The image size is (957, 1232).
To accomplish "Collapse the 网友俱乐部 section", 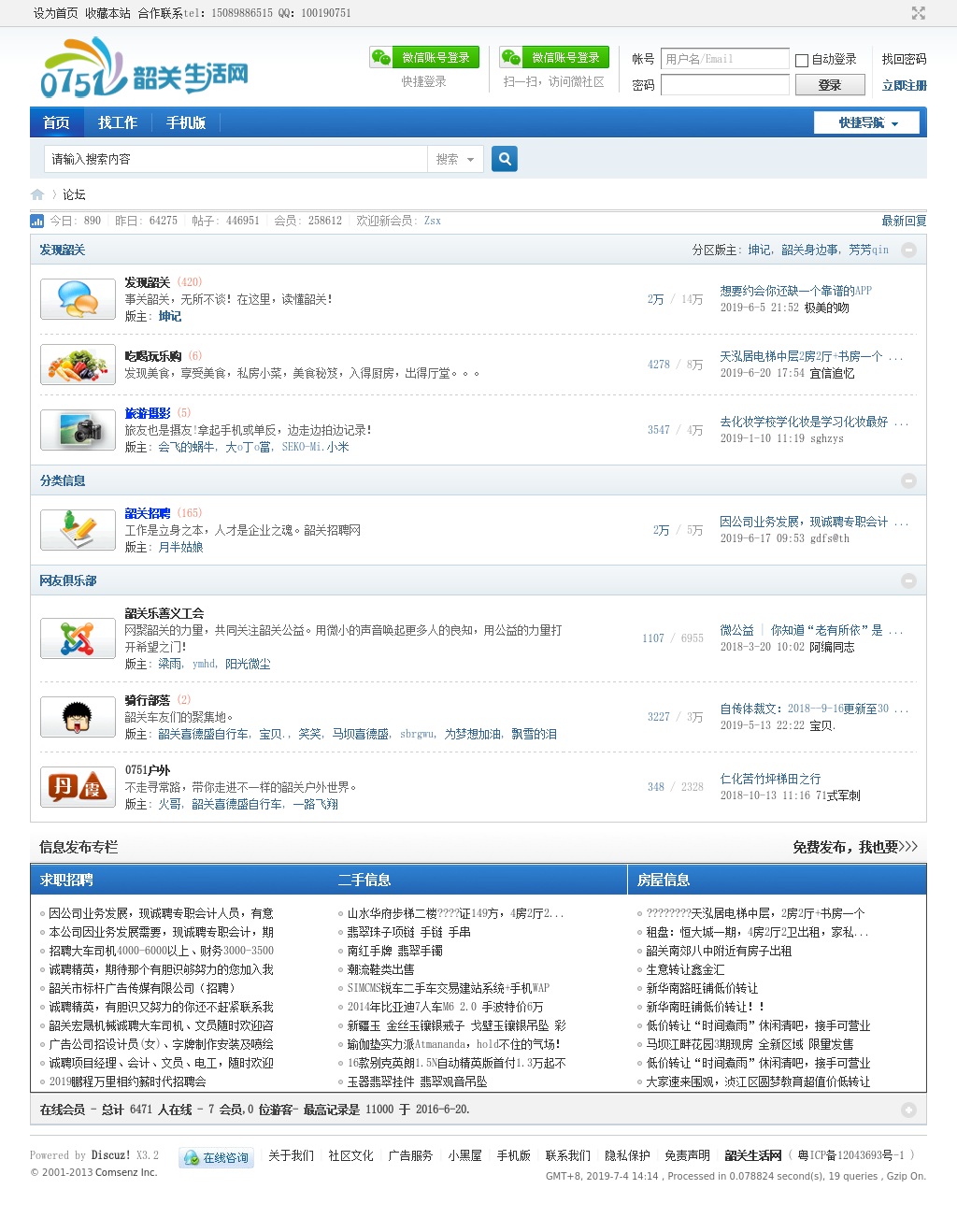I will point(907,580).
